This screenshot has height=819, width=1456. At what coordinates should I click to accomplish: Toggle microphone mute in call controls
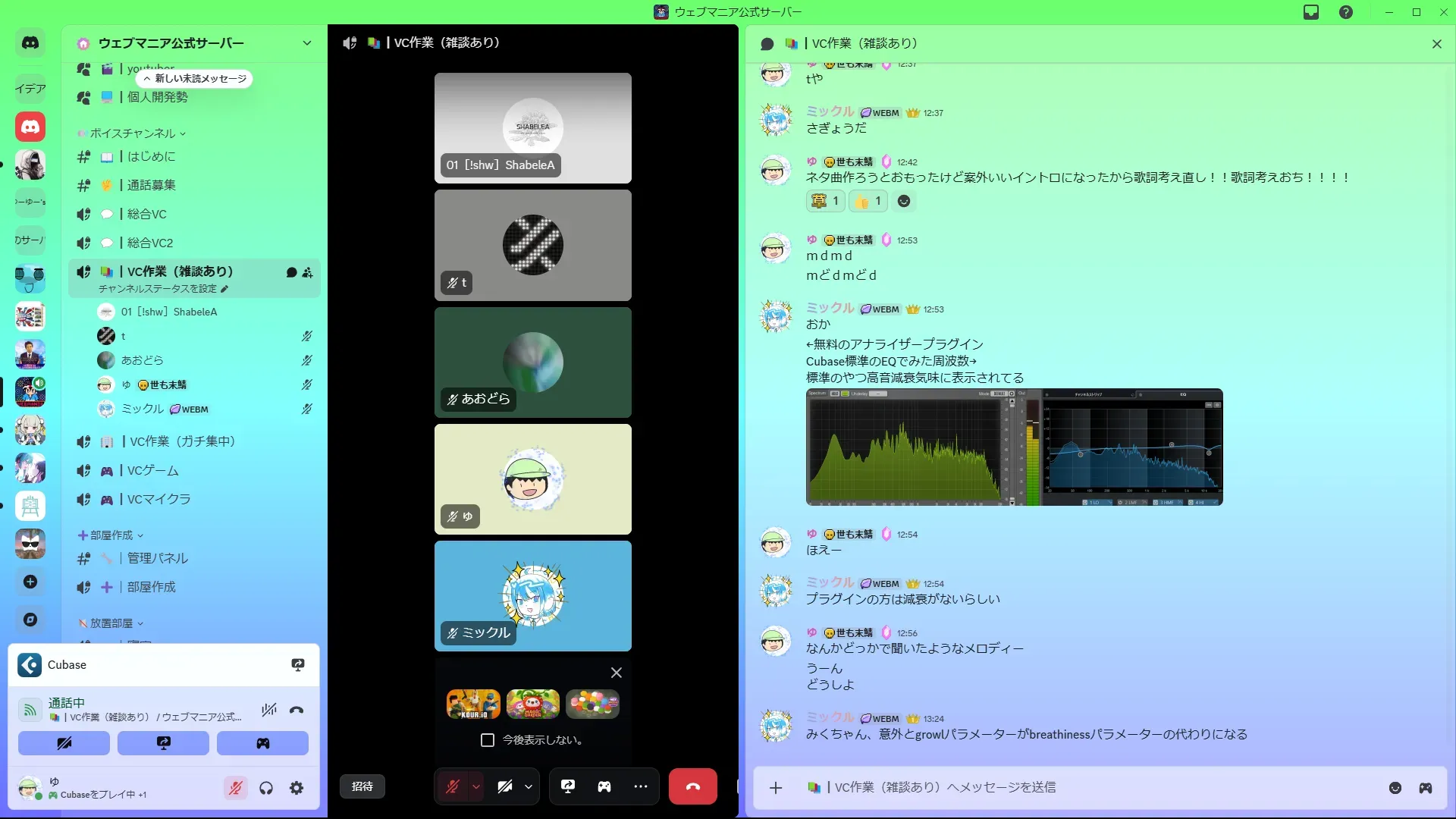(453, 786)
